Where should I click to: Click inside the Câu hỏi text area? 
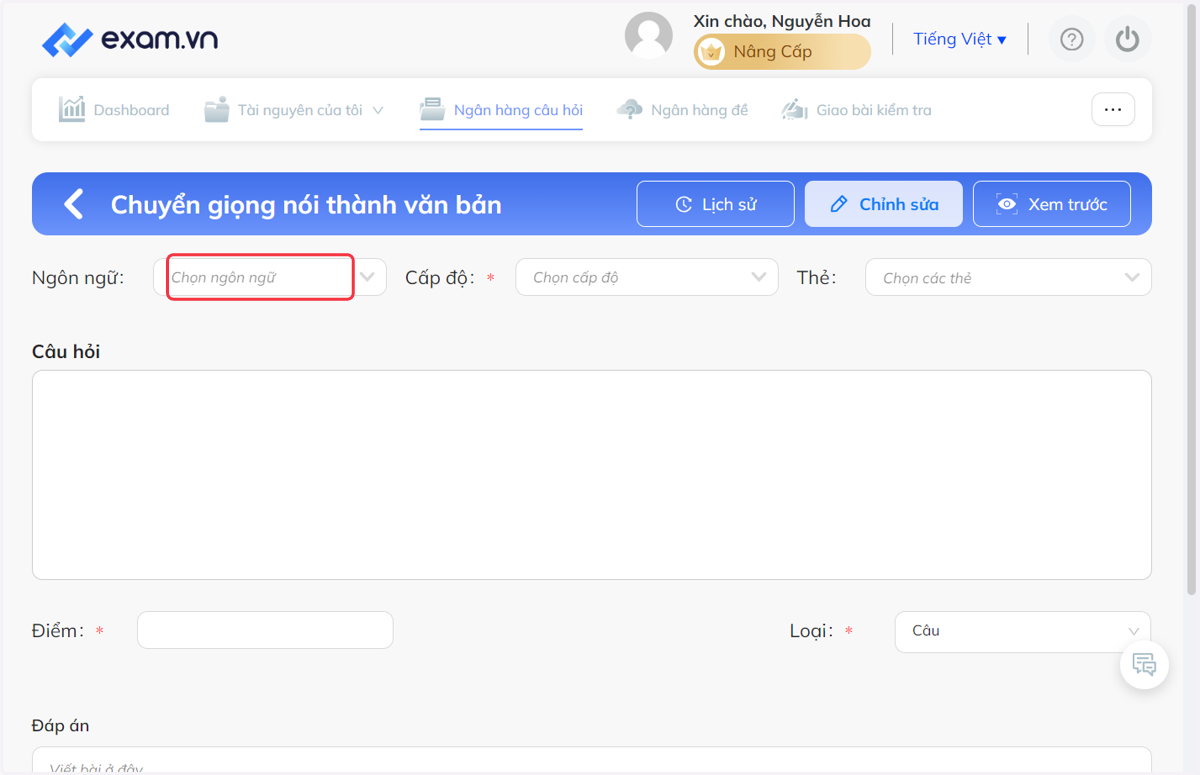pyautogui.click(x=592, y=475)
